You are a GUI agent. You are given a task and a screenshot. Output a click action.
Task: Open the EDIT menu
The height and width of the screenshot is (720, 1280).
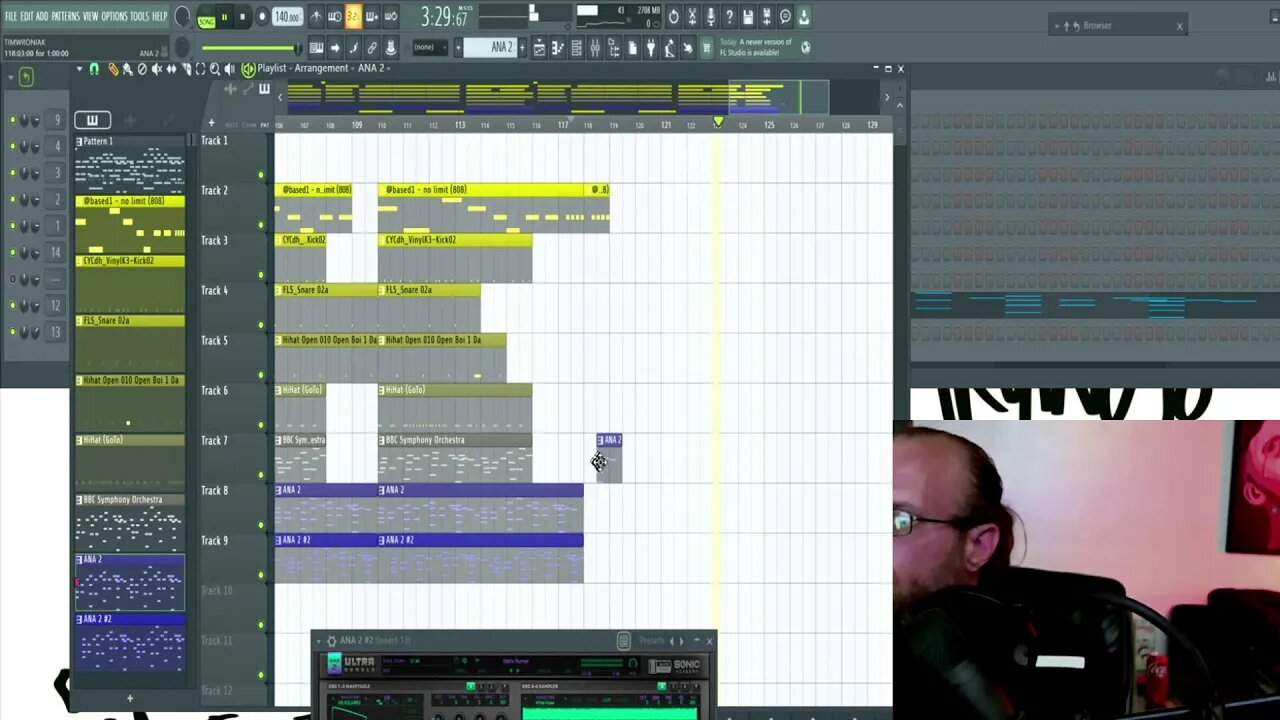(27, 16)
